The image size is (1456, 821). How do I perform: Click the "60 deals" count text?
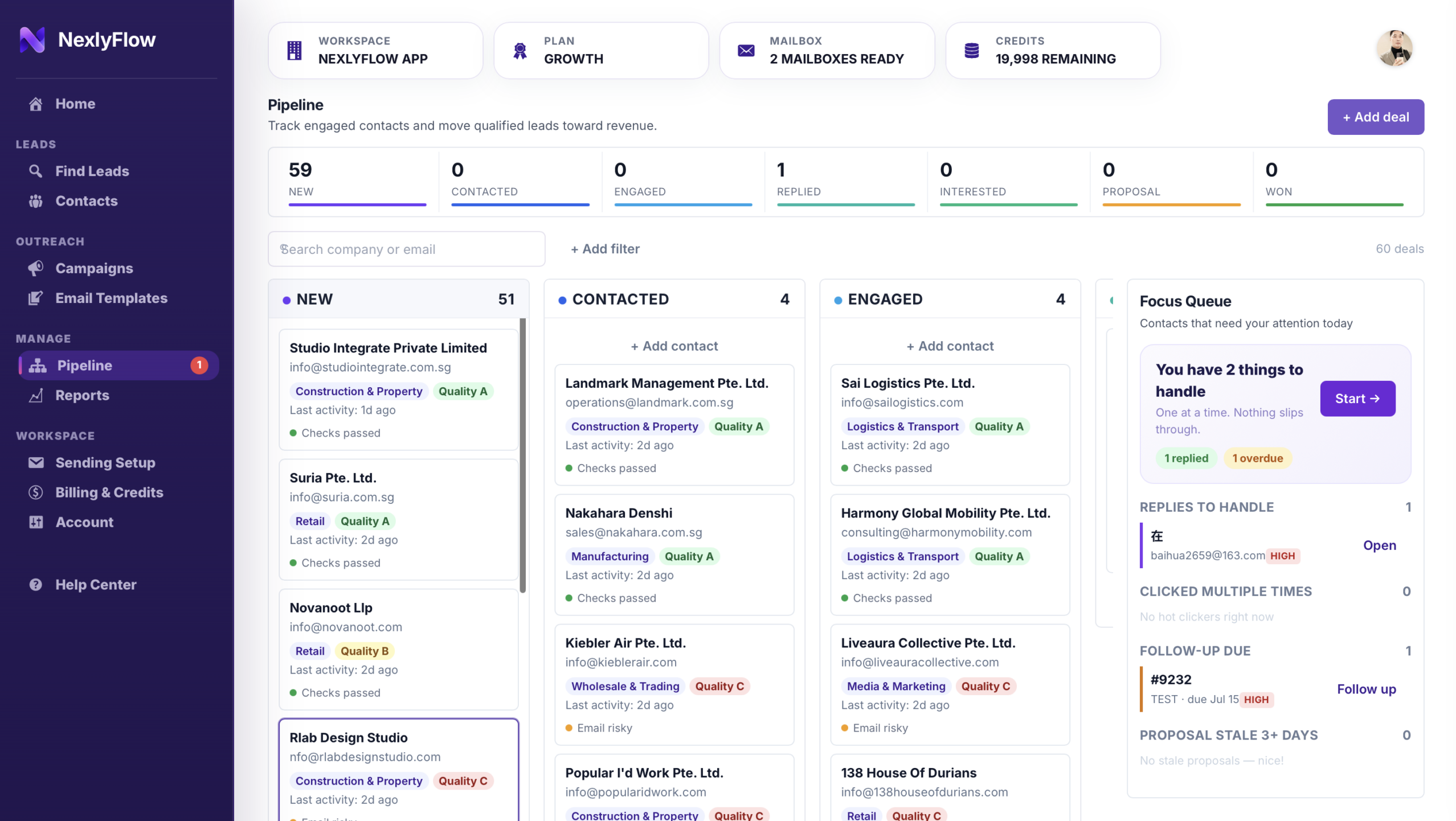click(1400, 249)
